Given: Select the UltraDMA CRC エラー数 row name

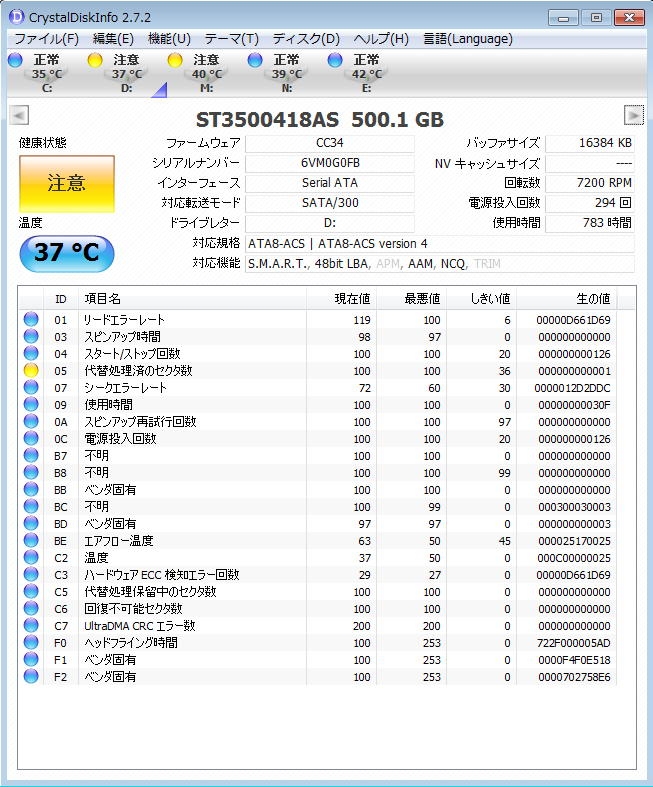Looking at the screenshot, I should pyautogui.click(x=140, y=626).
